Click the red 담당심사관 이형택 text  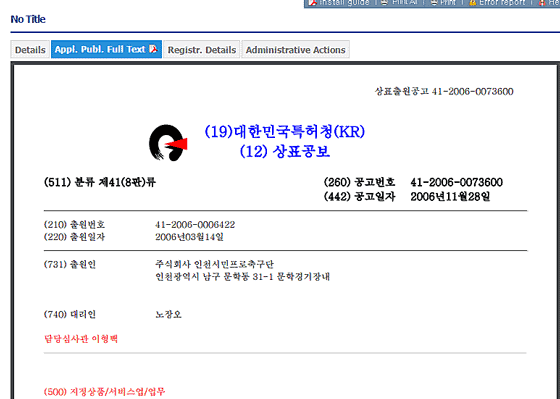[x=81, y=339]
